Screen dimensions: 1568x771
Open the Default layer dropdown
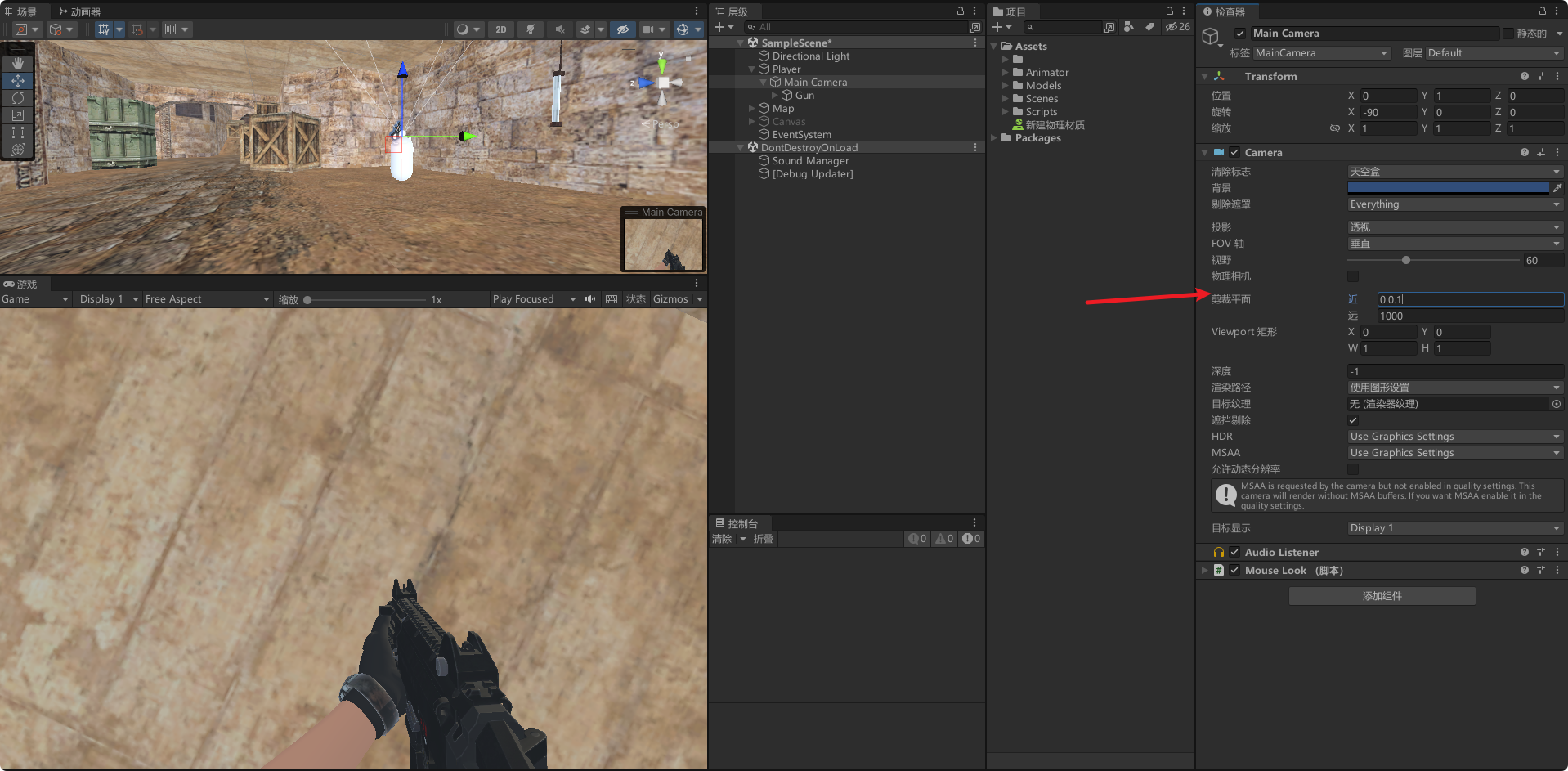coord(1494,53)
